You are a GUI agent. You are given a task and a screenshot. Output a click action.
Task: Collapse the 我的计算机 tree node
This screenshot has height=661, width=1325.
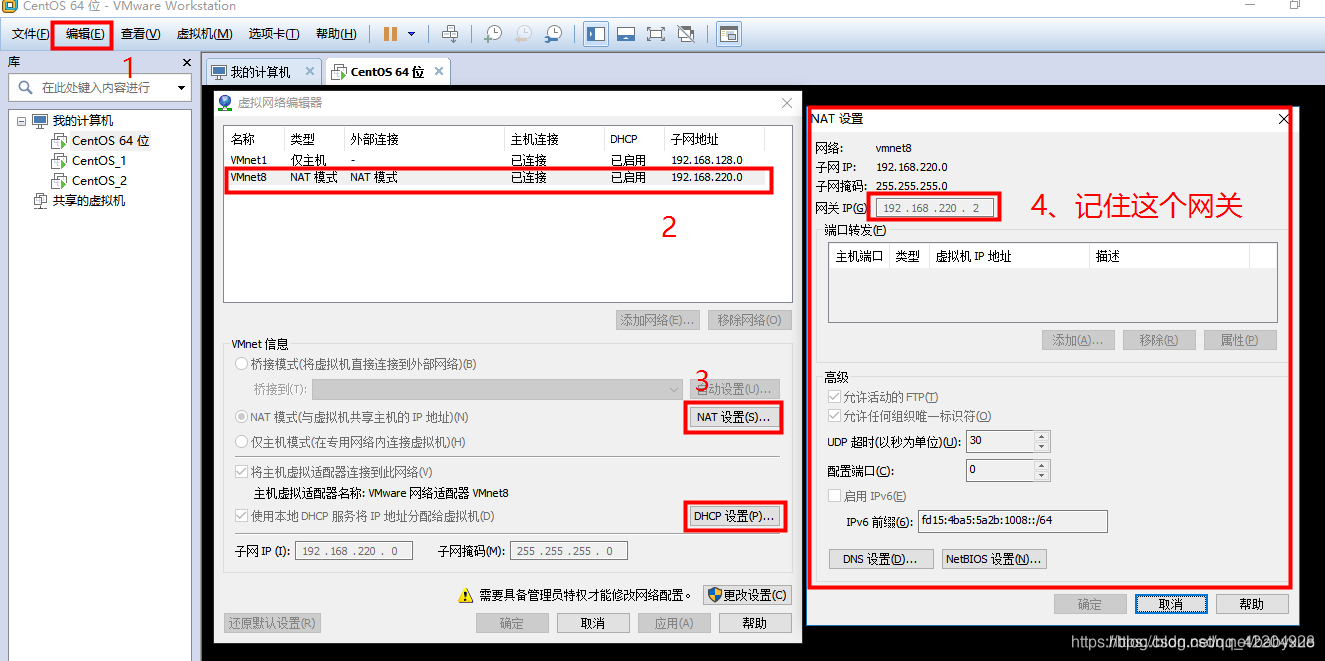(21, 121)
